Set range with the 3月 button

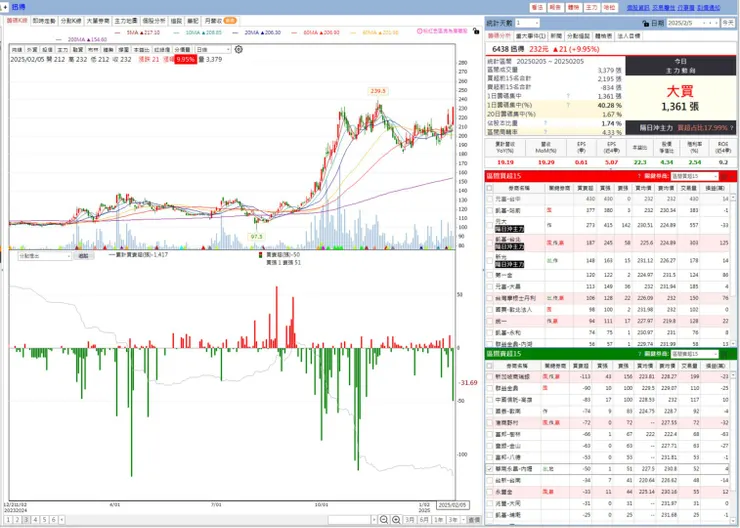[x=410, y=520]
